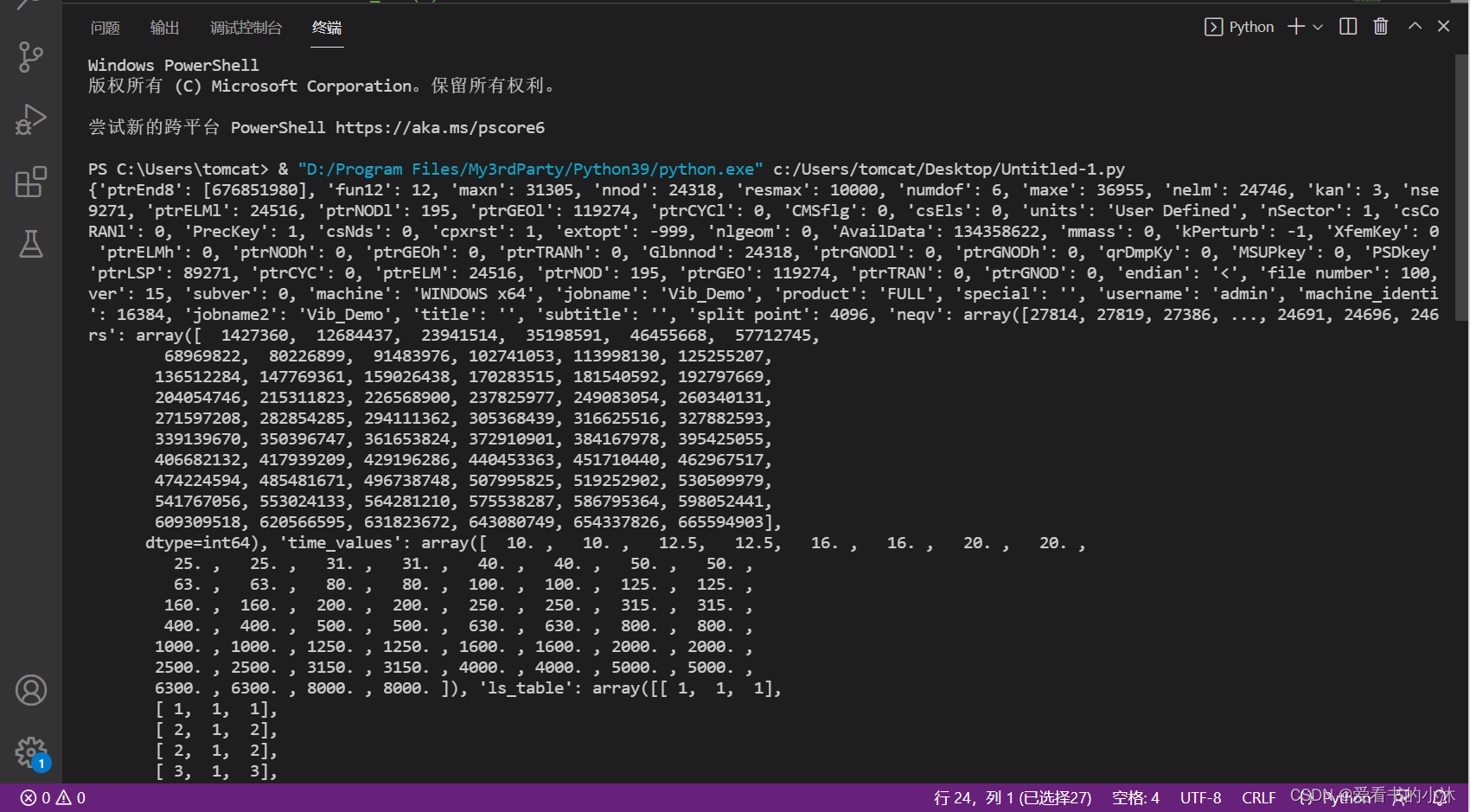This screenshot has width=1470, height=812.
Task: Create a new terminal with plus icon
Action: tap(1296, 27)
